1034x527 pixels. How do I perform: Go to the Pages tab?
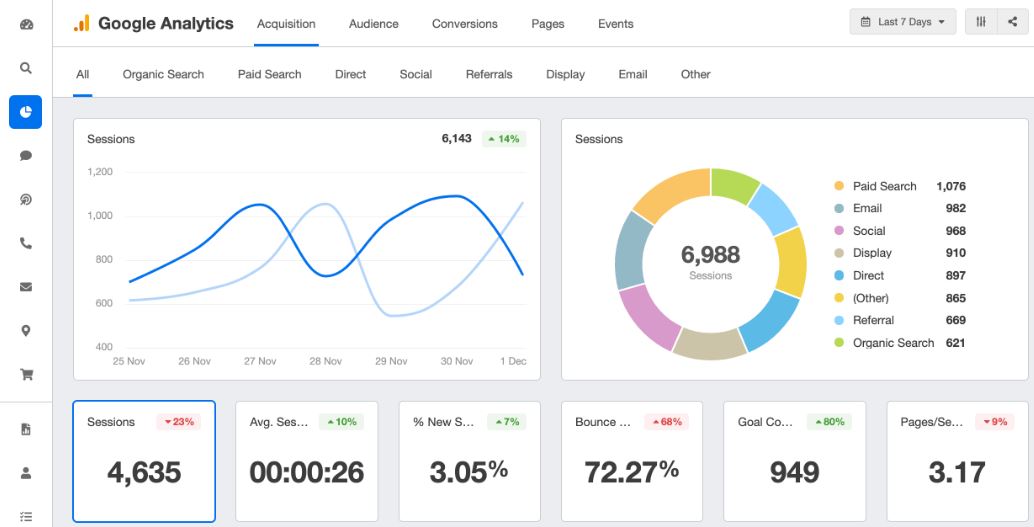pyautogui.click(x=548, y=24)
